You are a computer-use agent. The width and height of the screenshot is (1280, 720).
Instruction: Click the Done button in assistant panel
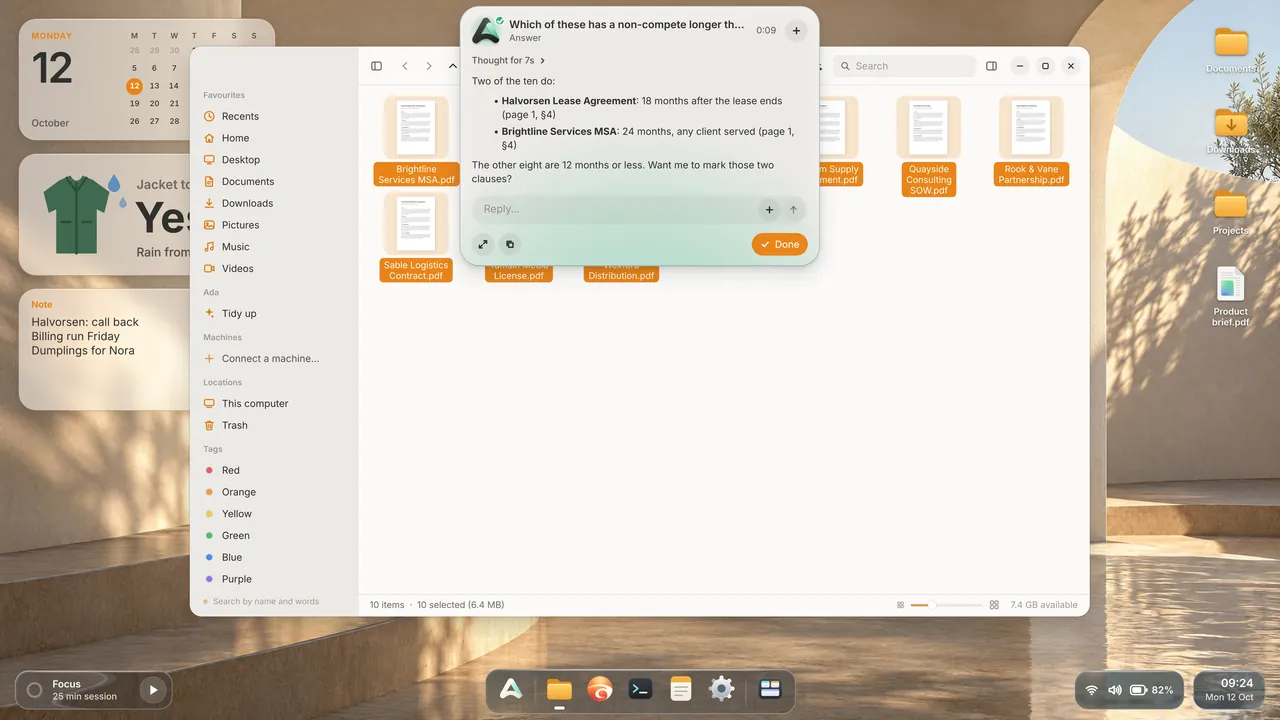click(780, 244)
